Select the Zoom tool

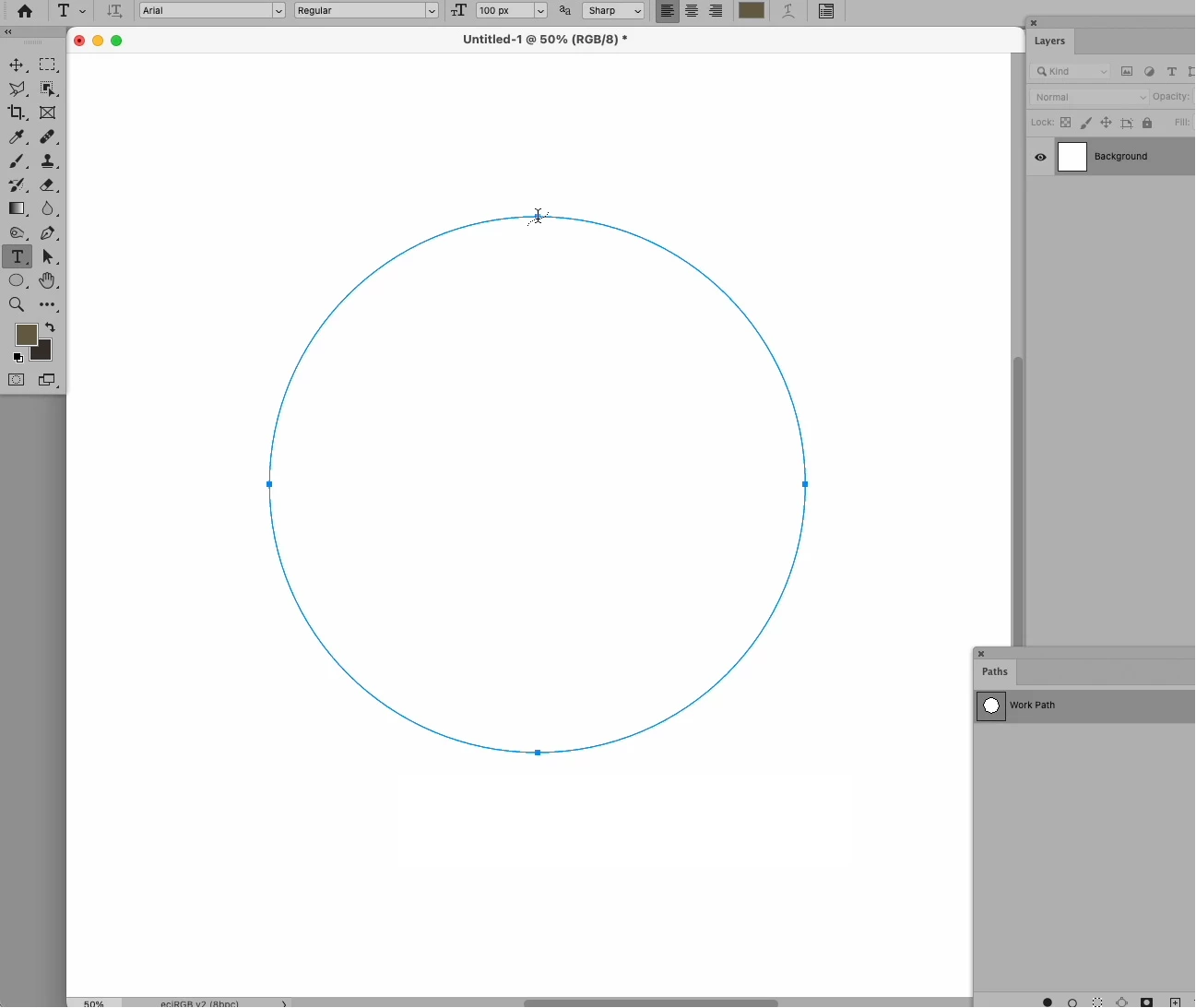click(17, 305)
